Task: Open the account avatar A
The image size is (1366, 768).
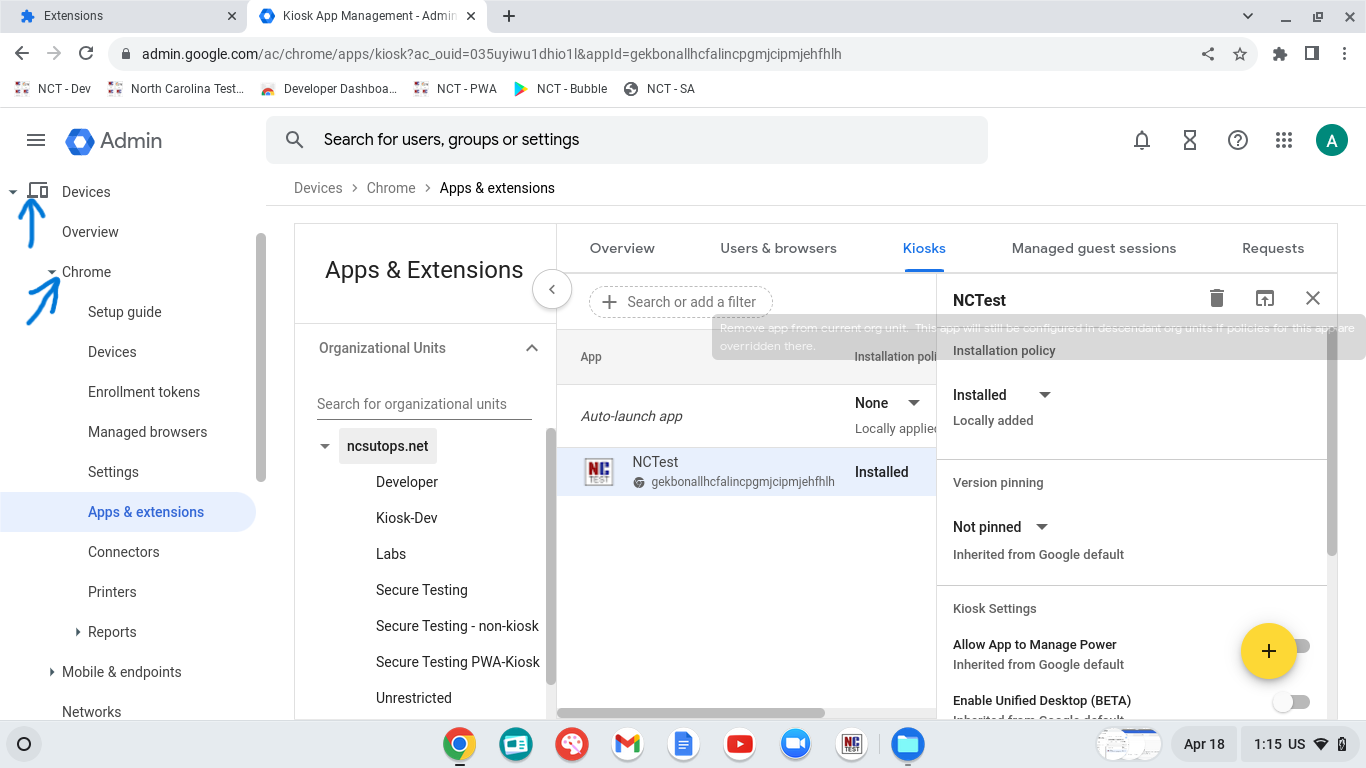Action: coord(1332,141)
